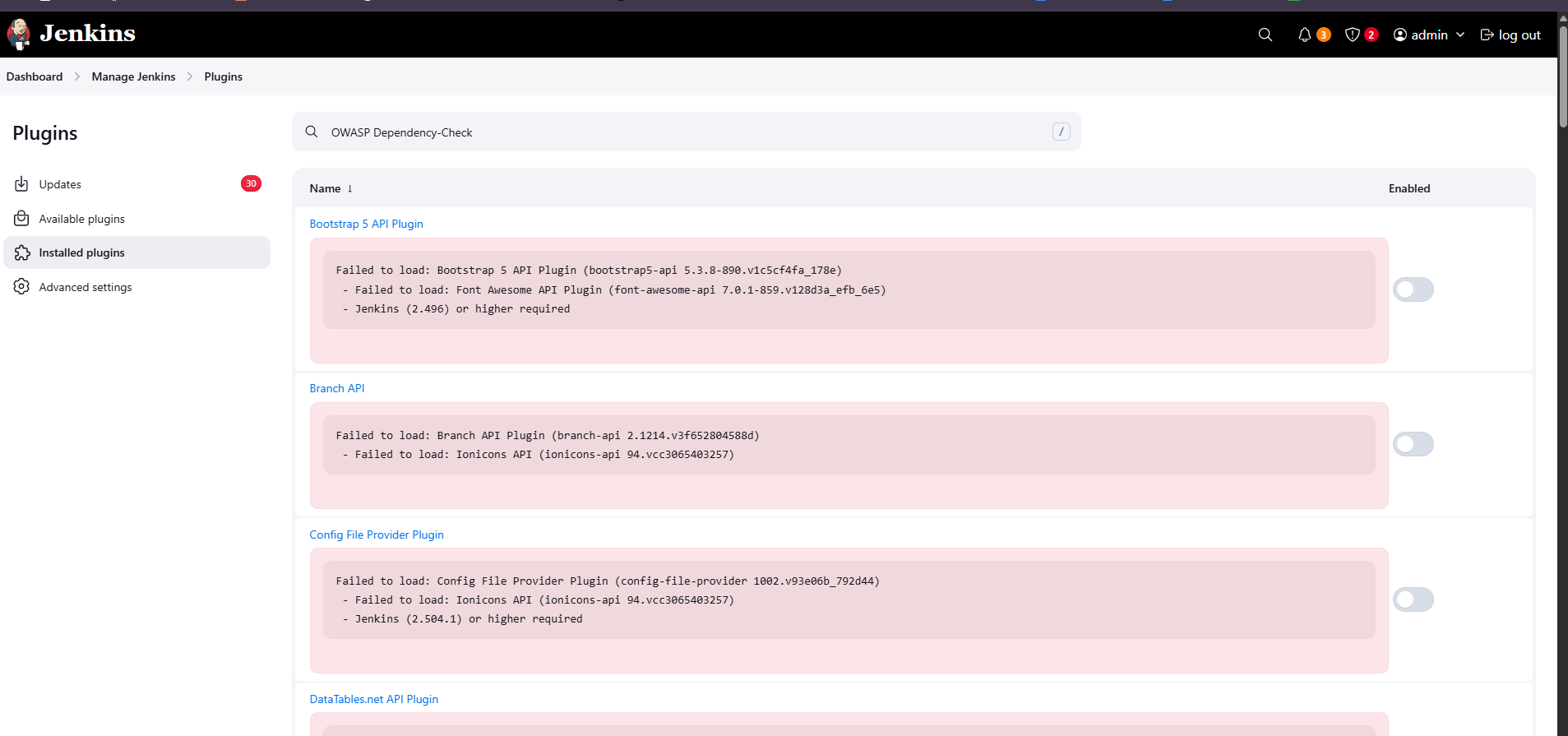Click the Enabled column header
The height and width of the screenshot is (736, 1568).
tap(1409, 188)
